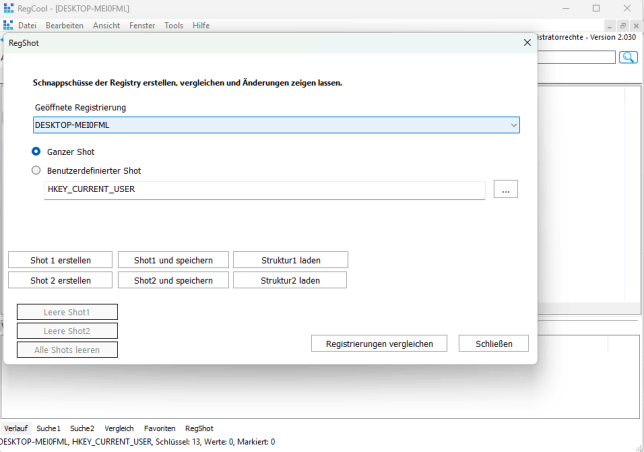
Task: Click the RegCool icon in the menu bar
Action: click(x=8, y=25)
